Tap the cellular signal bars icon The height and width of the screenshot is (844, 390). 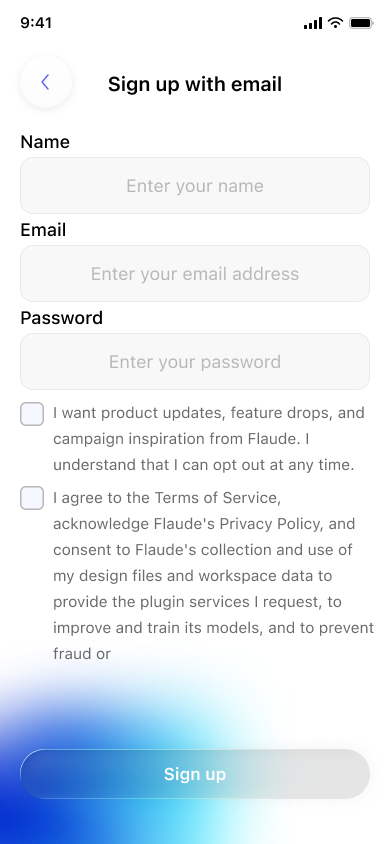pos(313,23)
